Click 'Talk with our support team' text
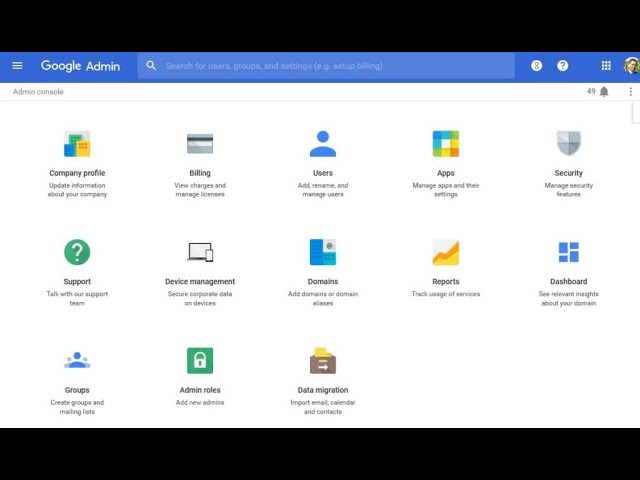The width and height of the screenshot is (640, 480). pos(77,298)
